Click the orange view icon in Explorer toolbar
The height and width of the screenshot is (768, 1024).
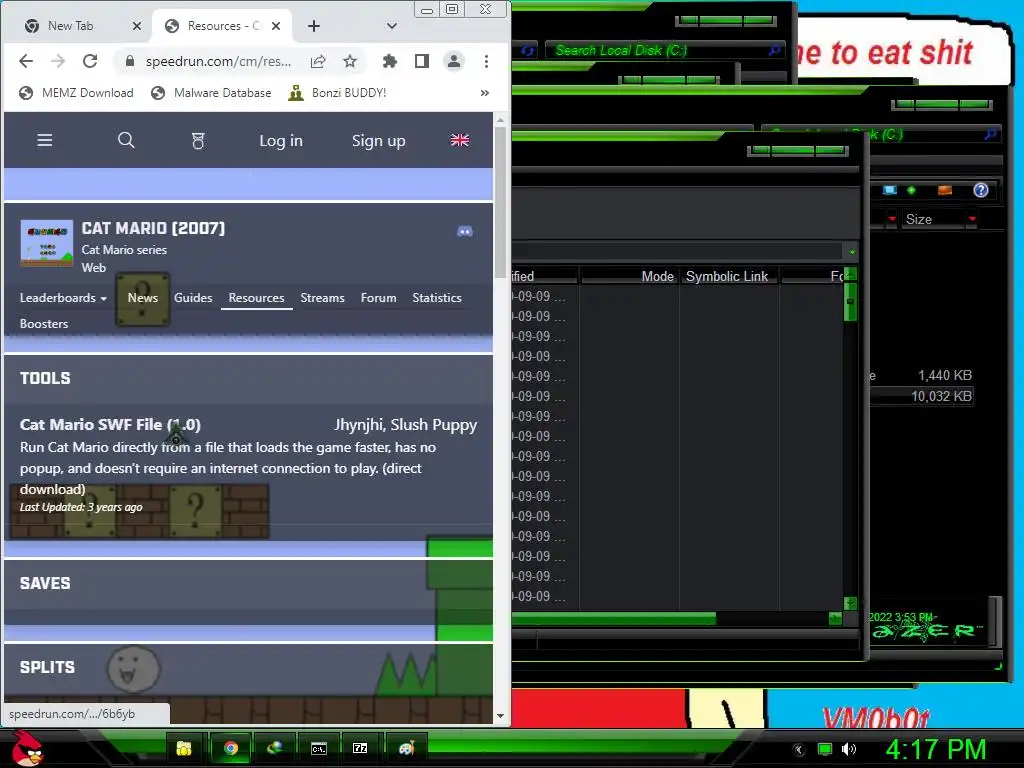pyautogui.click(x=944, y=190)
